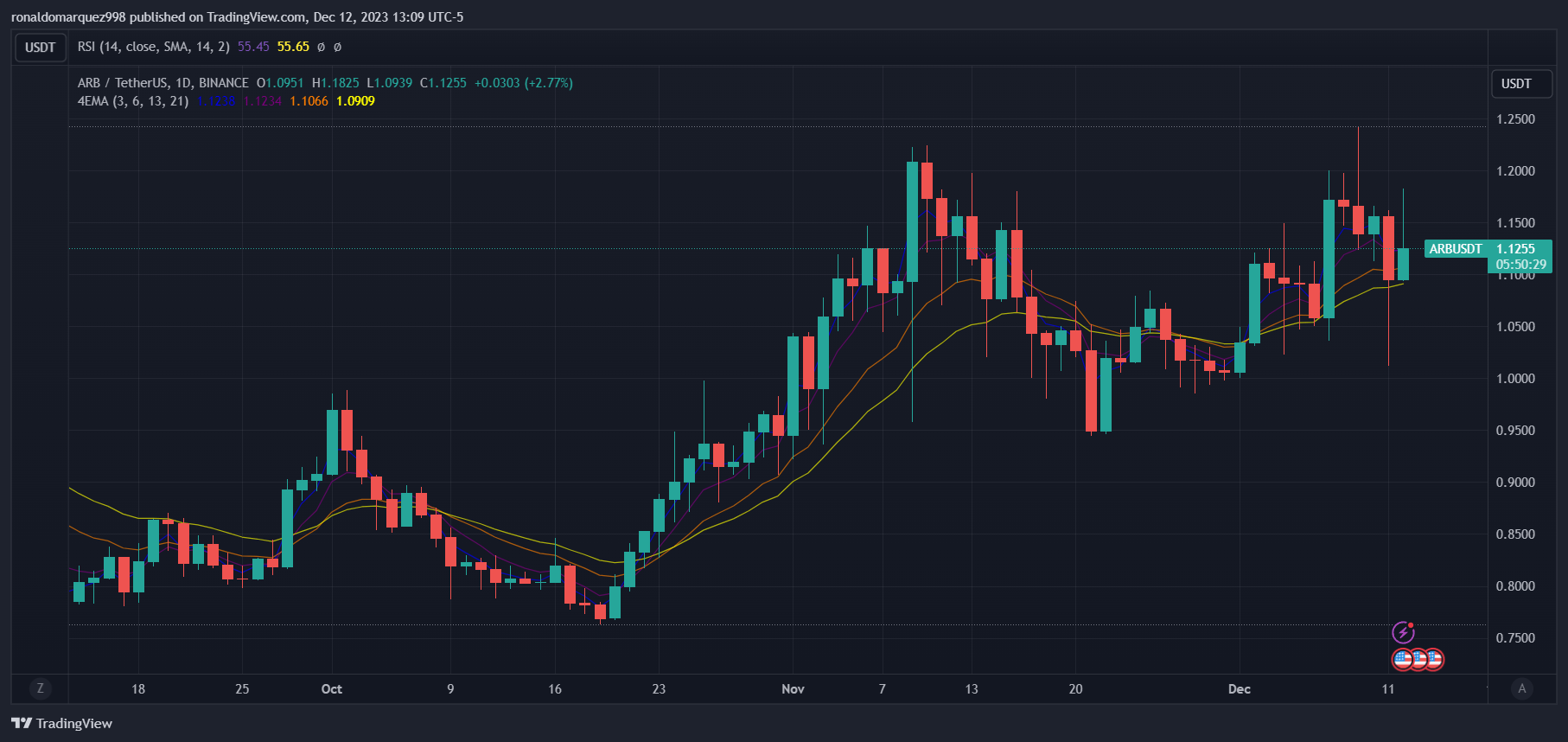This screenshot has width=1568, height=742.
Task: Click the 0.8000 price axis label
Action: click(1516, 586)
